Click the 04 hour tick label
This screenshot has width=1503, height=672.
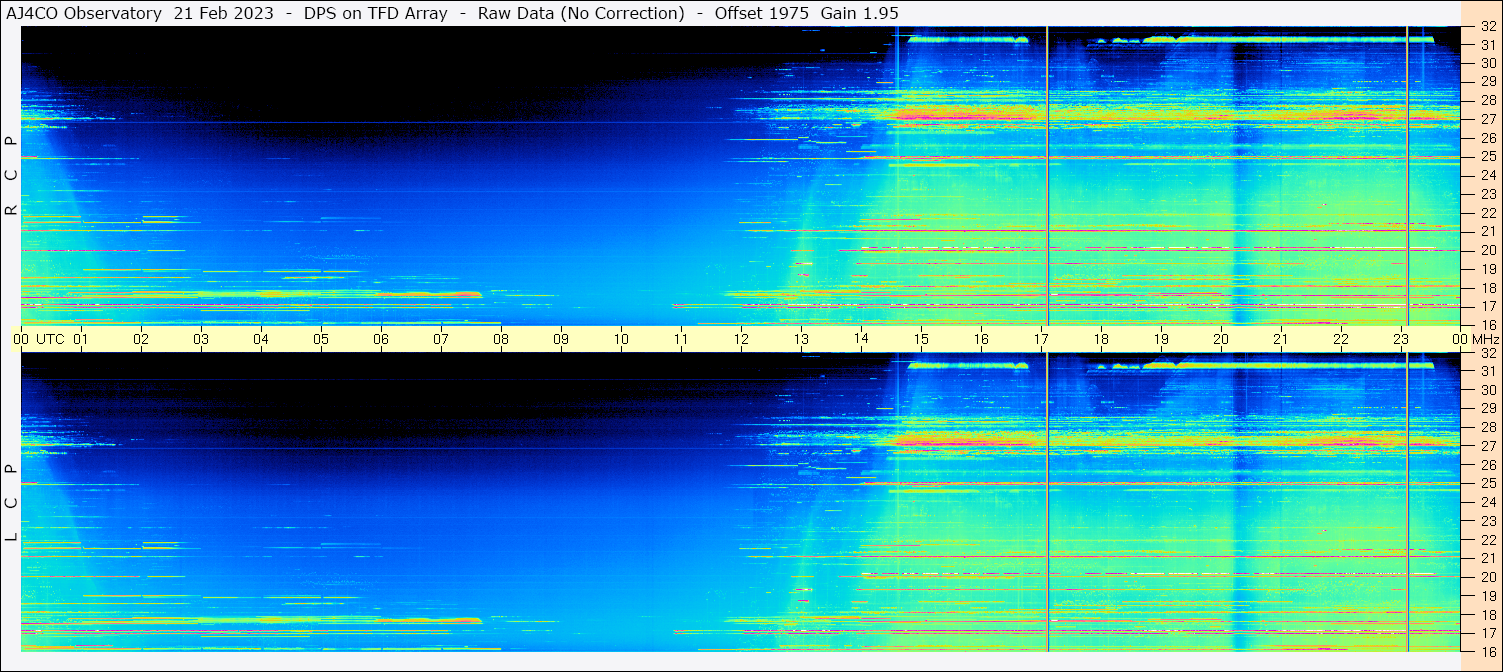coord(261,339)
